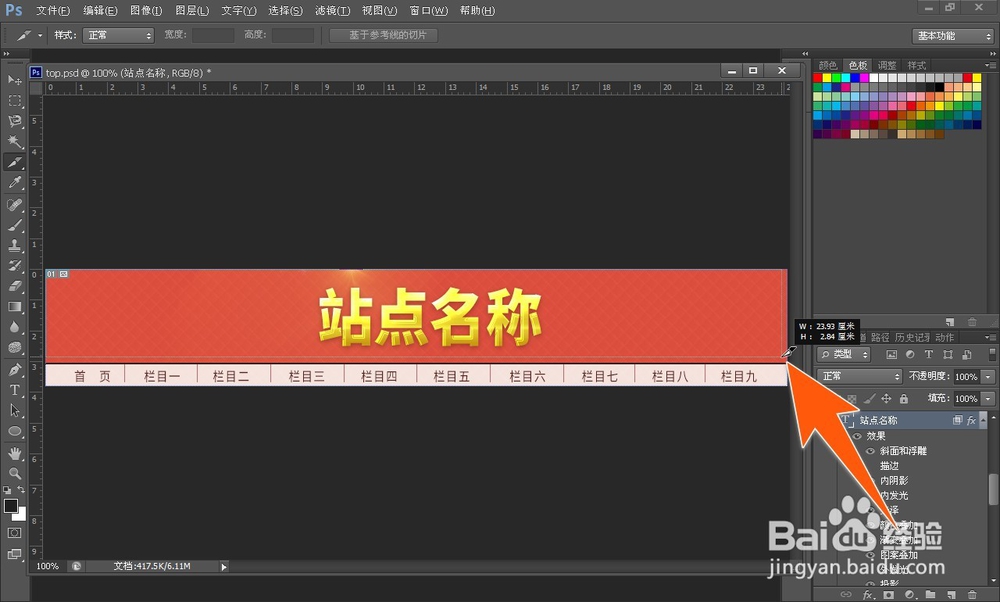Select the Blur tool
Viewport: 1000px width, 602px height.
(x=15, y=327)
